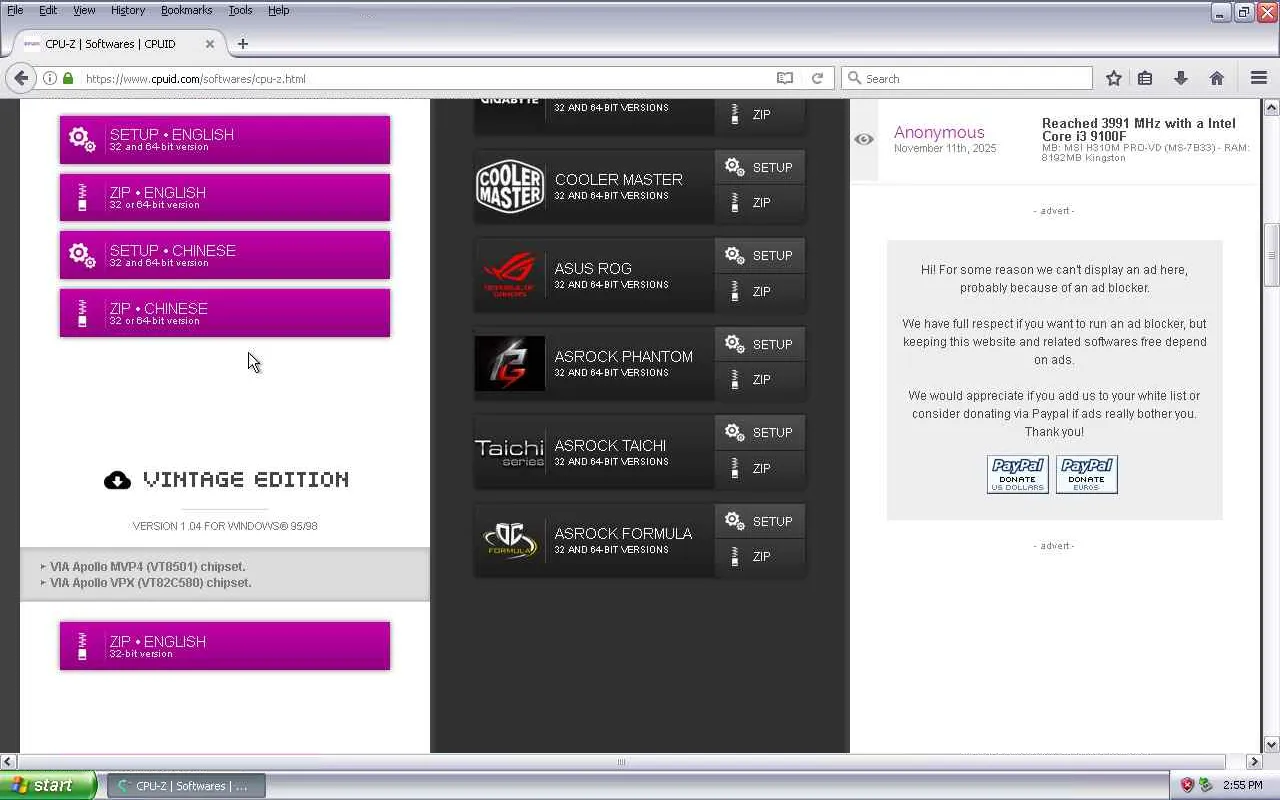Show site information icon in address bar

tap(49, 78)
